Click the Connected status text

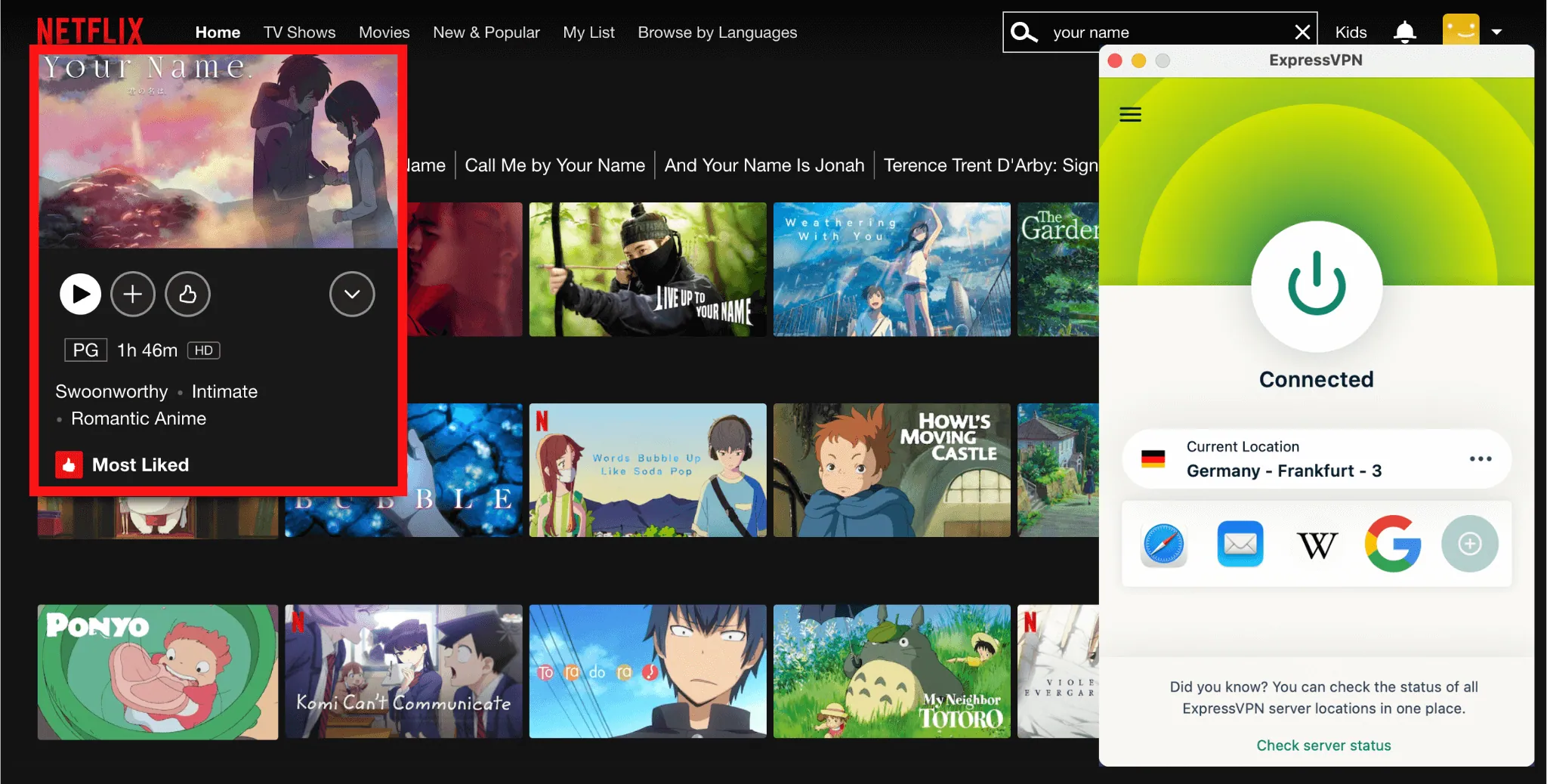click(x=1316, y=379)
